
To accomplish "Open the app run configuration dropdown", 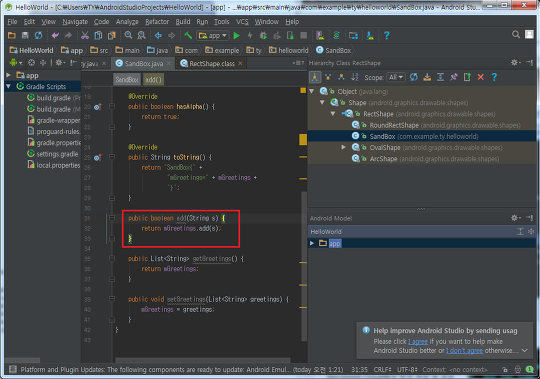I will tap(212, 35).
